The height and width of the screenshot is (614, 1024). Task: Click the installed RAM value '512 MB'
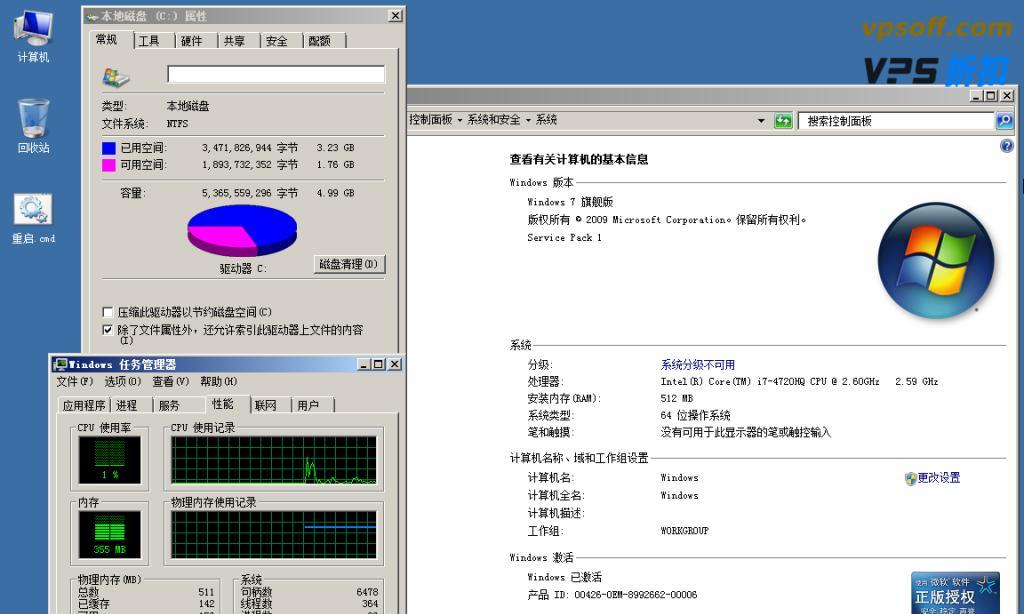677,398
